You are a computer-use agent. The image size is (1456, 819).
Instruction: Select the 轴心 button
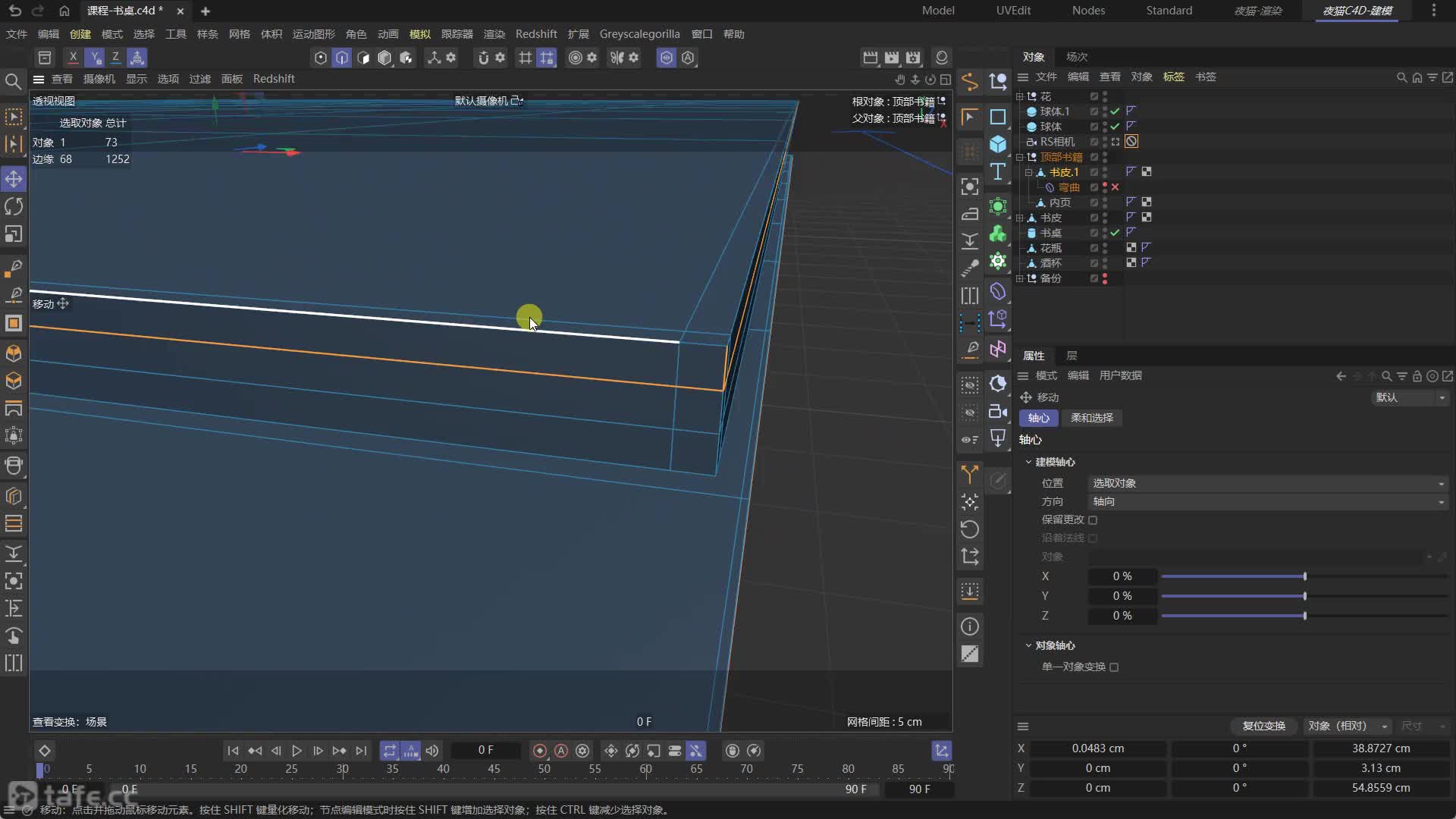pos(1038,419)
